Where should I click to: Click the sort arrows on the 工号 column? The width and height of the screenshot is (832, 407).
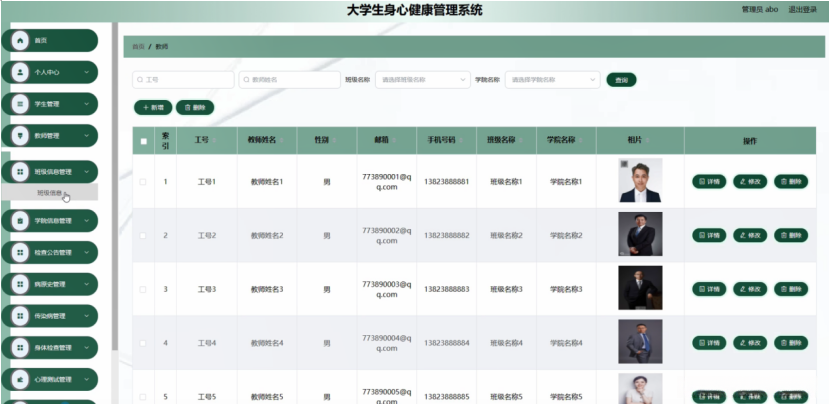[213, 141]
